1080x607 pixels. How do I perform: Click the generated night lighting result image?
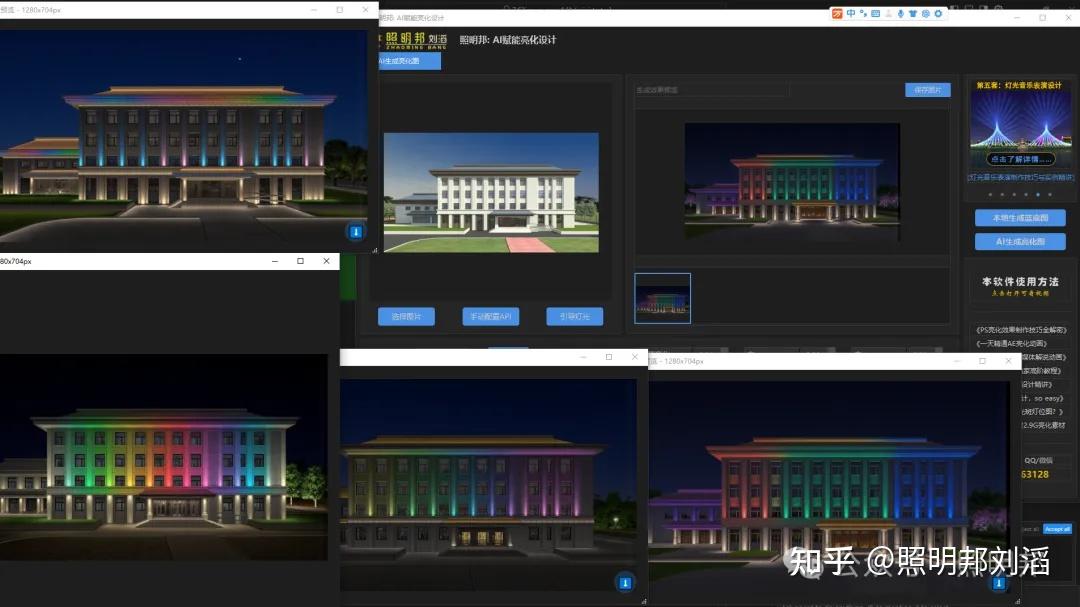(792, 183)
